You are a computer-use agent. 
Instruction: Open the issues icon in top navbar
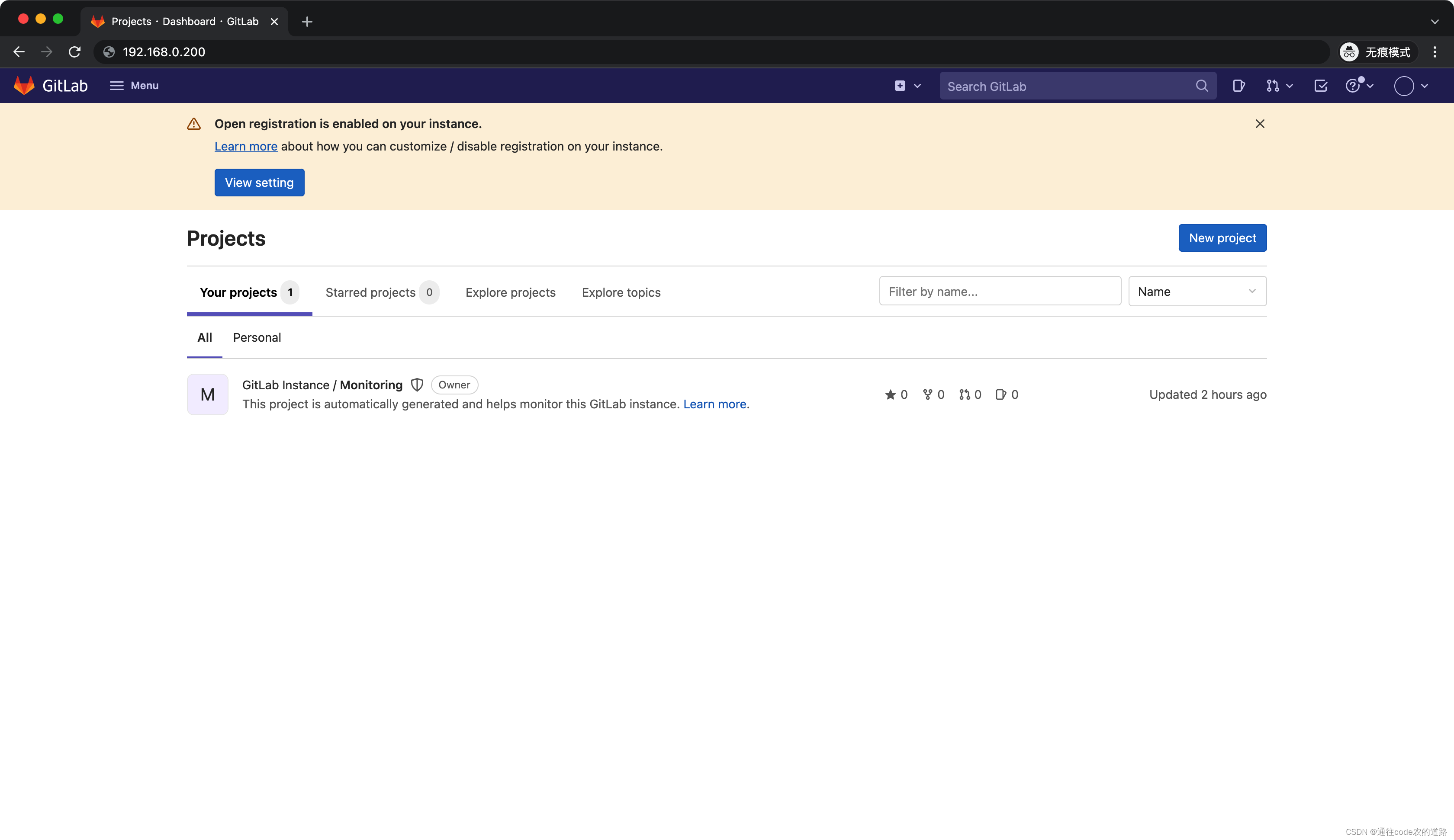(1238, 86)
